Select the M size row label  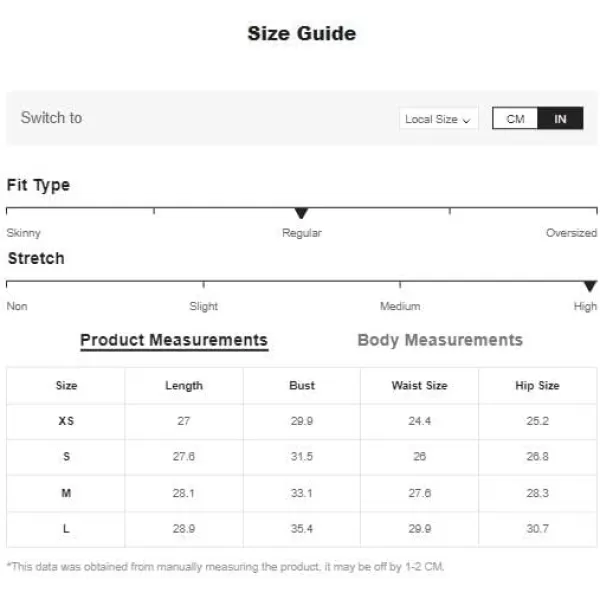point(66,493)
